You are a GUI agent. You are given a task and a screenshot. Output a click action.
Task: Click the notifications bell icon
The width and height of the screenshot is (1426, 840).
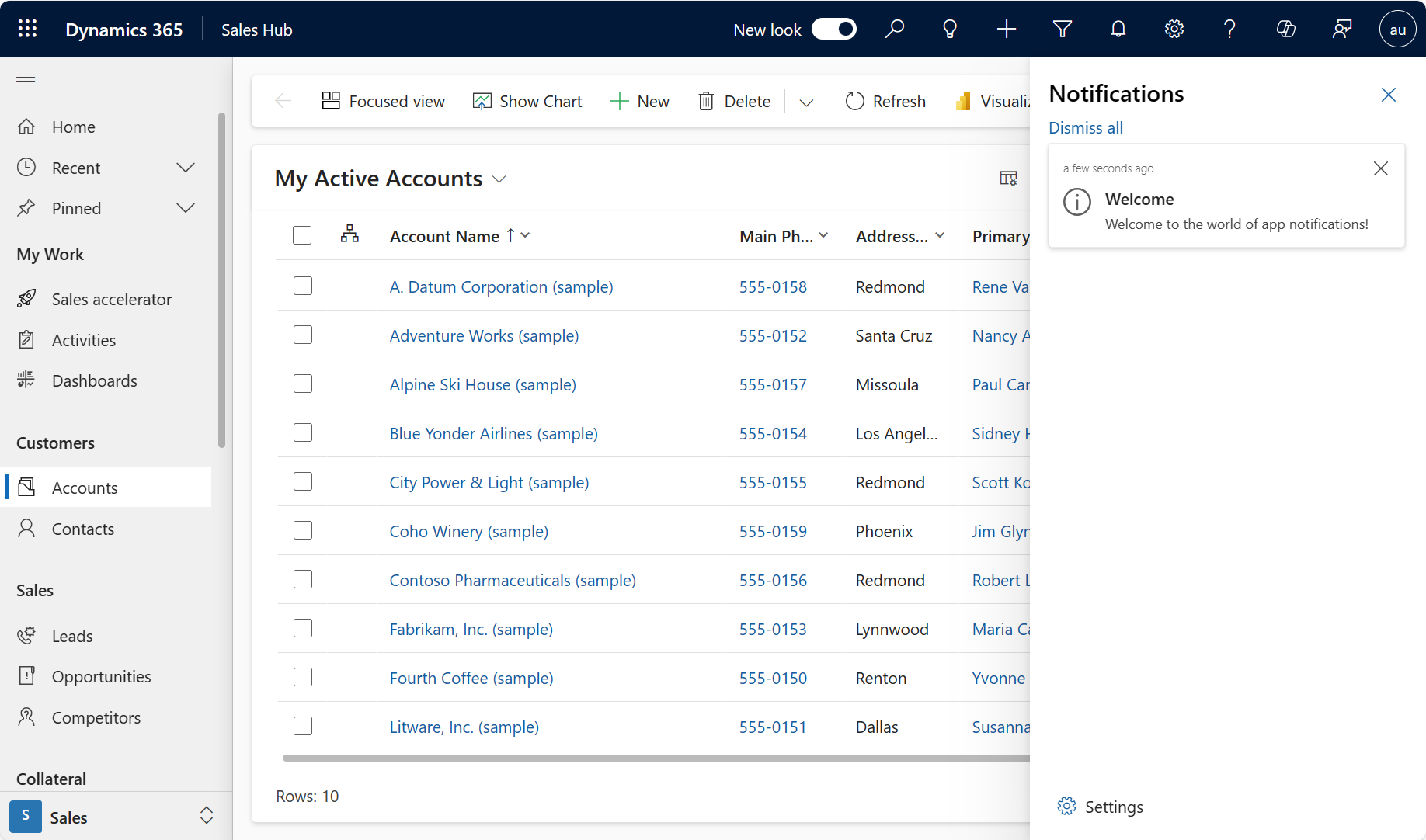[1118, 30]
